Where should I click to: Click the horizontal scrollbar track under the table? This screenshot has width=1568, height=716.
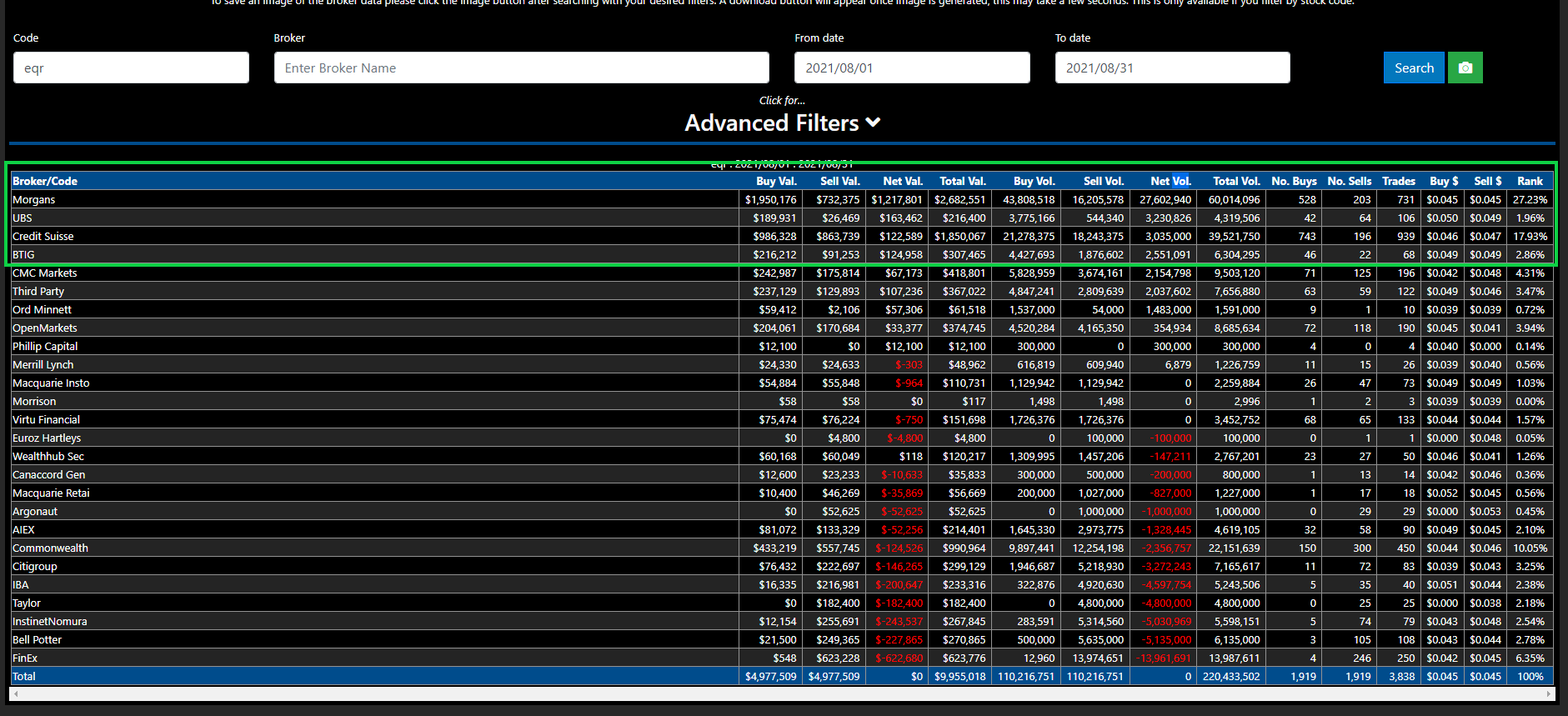click(x=782, y=693)
